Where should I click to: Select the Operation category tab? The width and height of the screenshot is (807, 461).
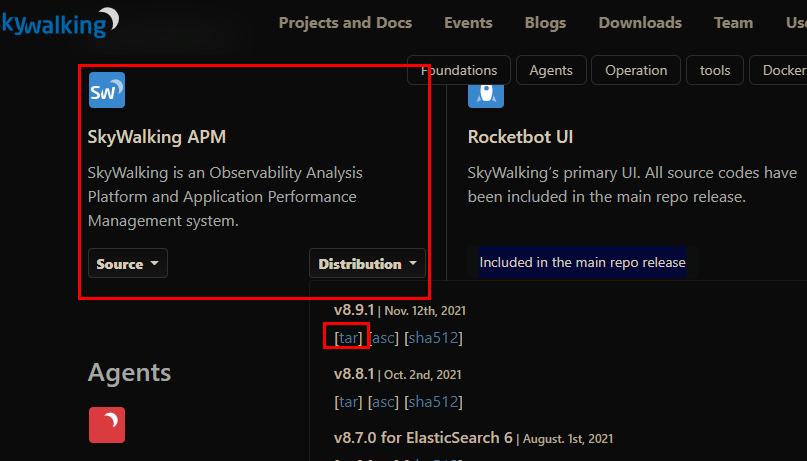[636, 70]
